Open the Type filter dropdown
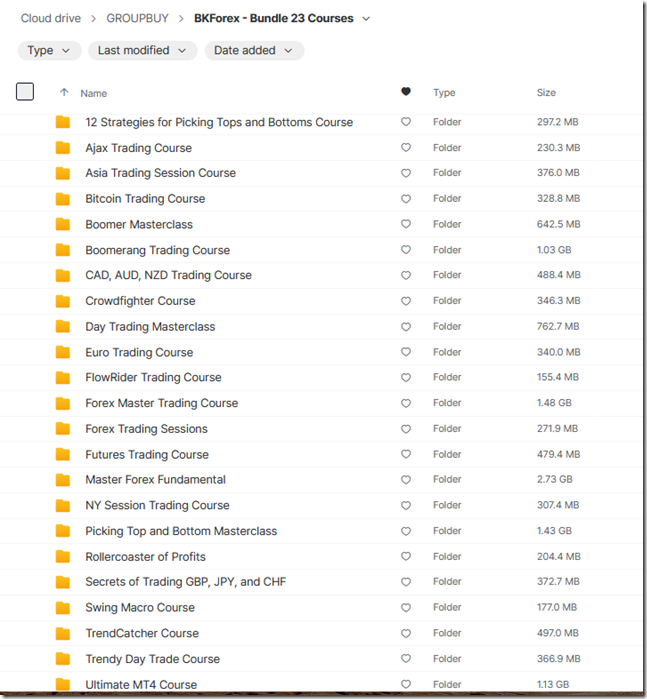This screenshot has height=699, width=647. [x=49, y=50]
